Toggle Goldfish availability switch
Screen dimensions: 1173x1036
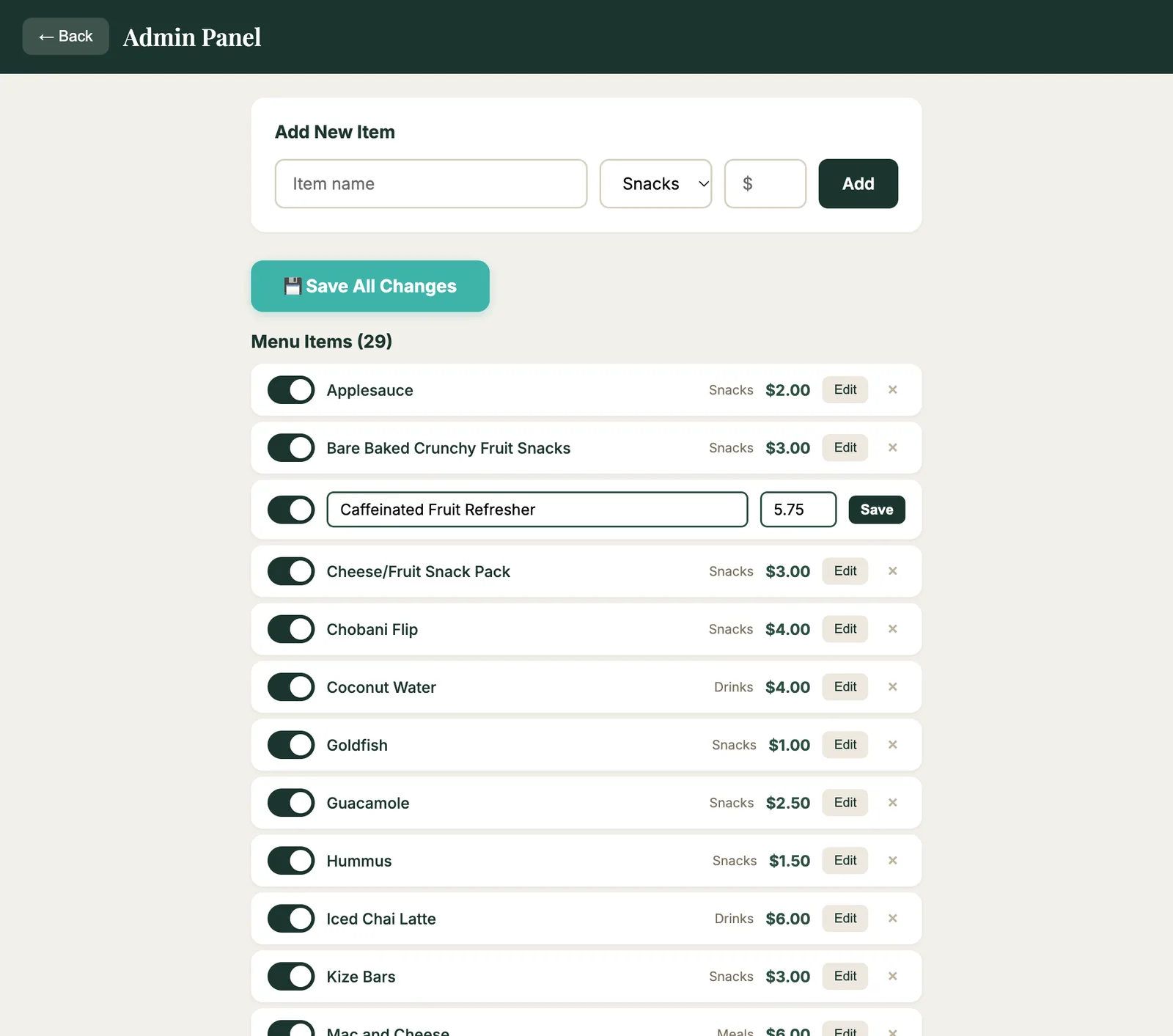[x=291, y=745]
